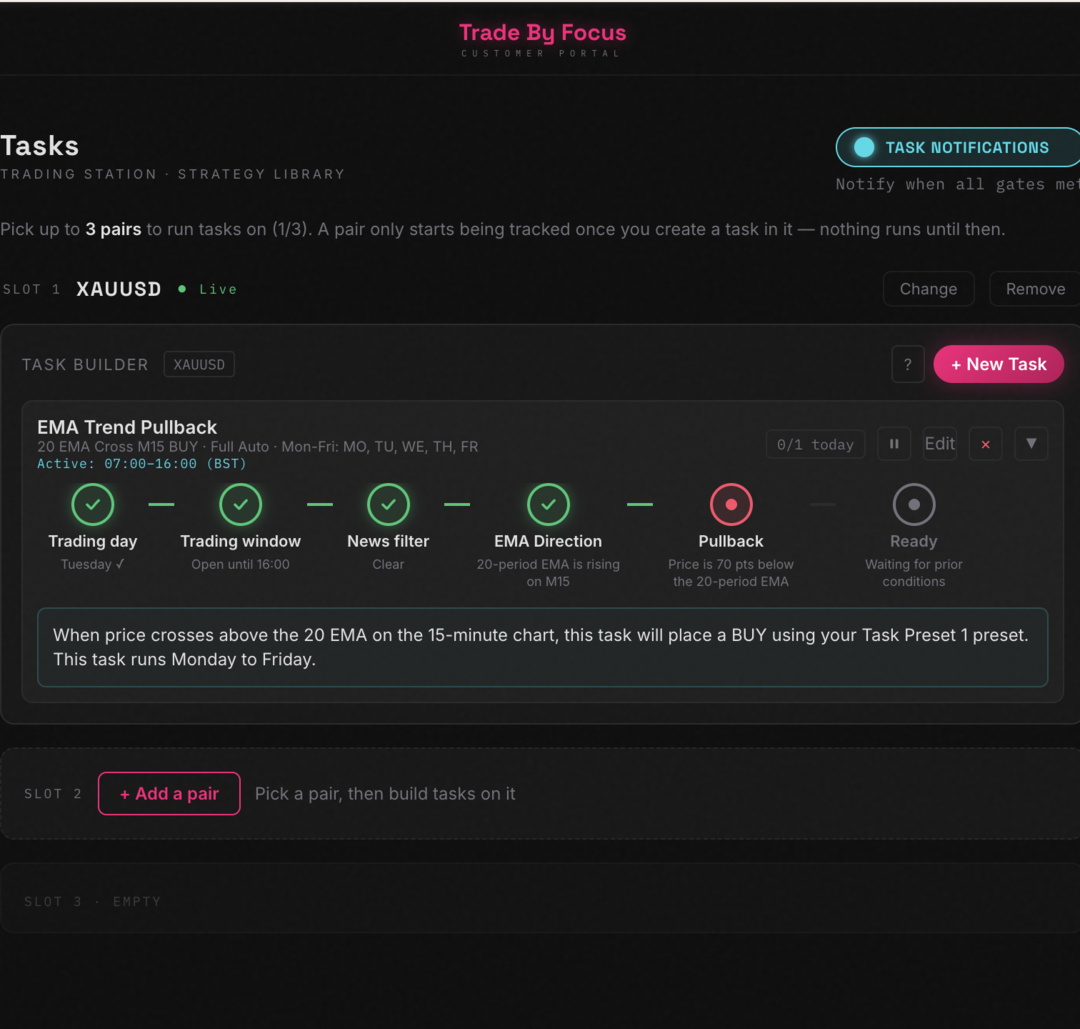Click the Trading window gate checkmark icon
This screenshot has height=1029, width=1080.
coord(240,504)
